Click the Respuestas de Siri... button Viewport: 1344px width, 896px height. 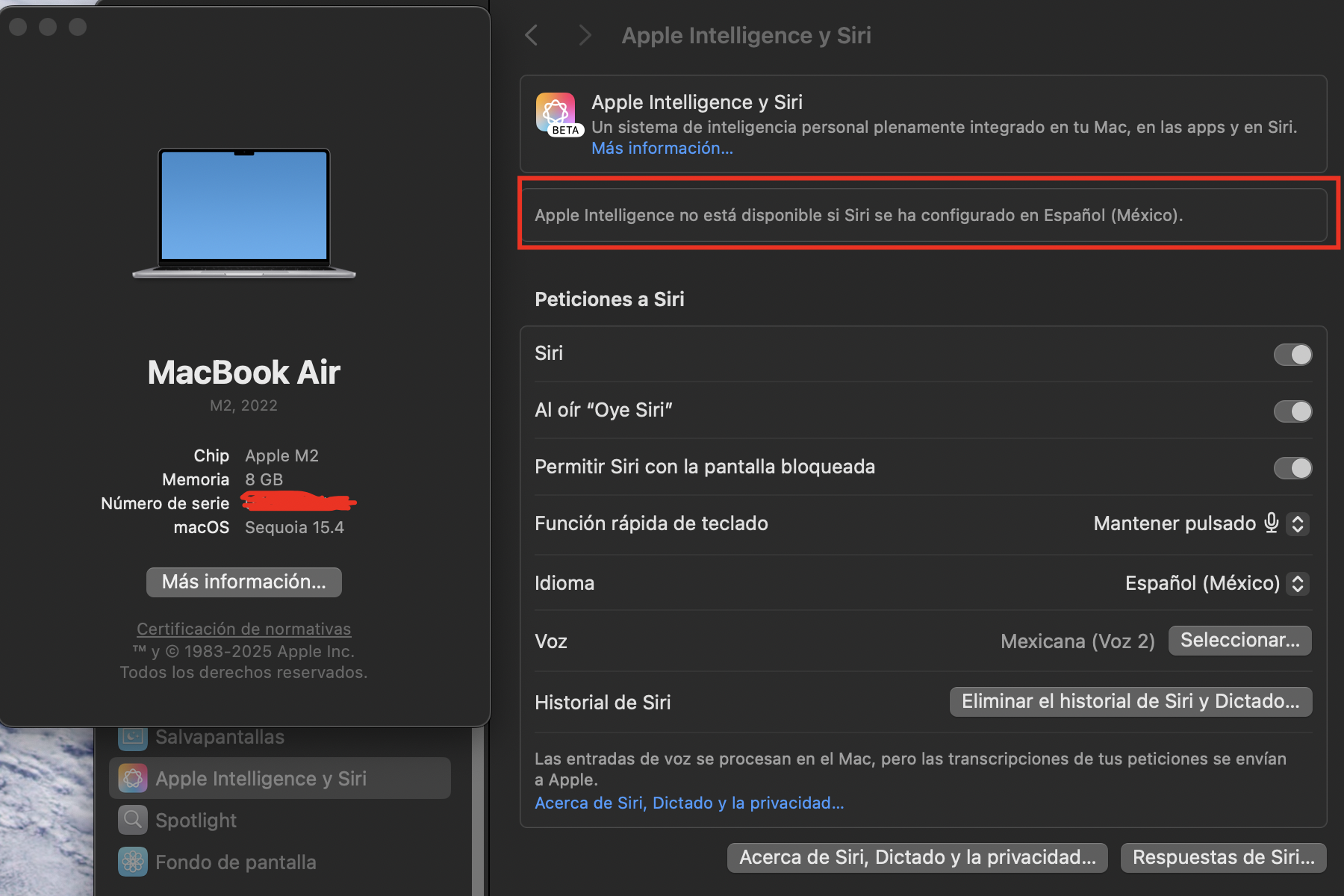(x=1223, y=857)
